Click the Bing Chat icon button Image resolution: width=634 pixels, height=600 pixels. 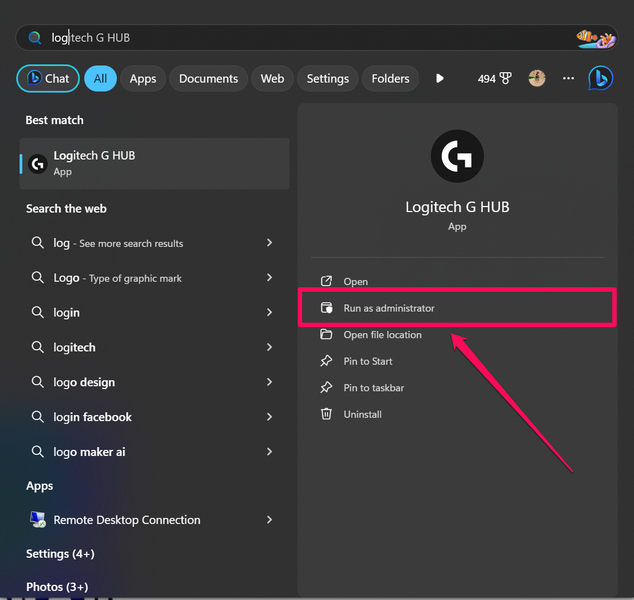[48, 78]
